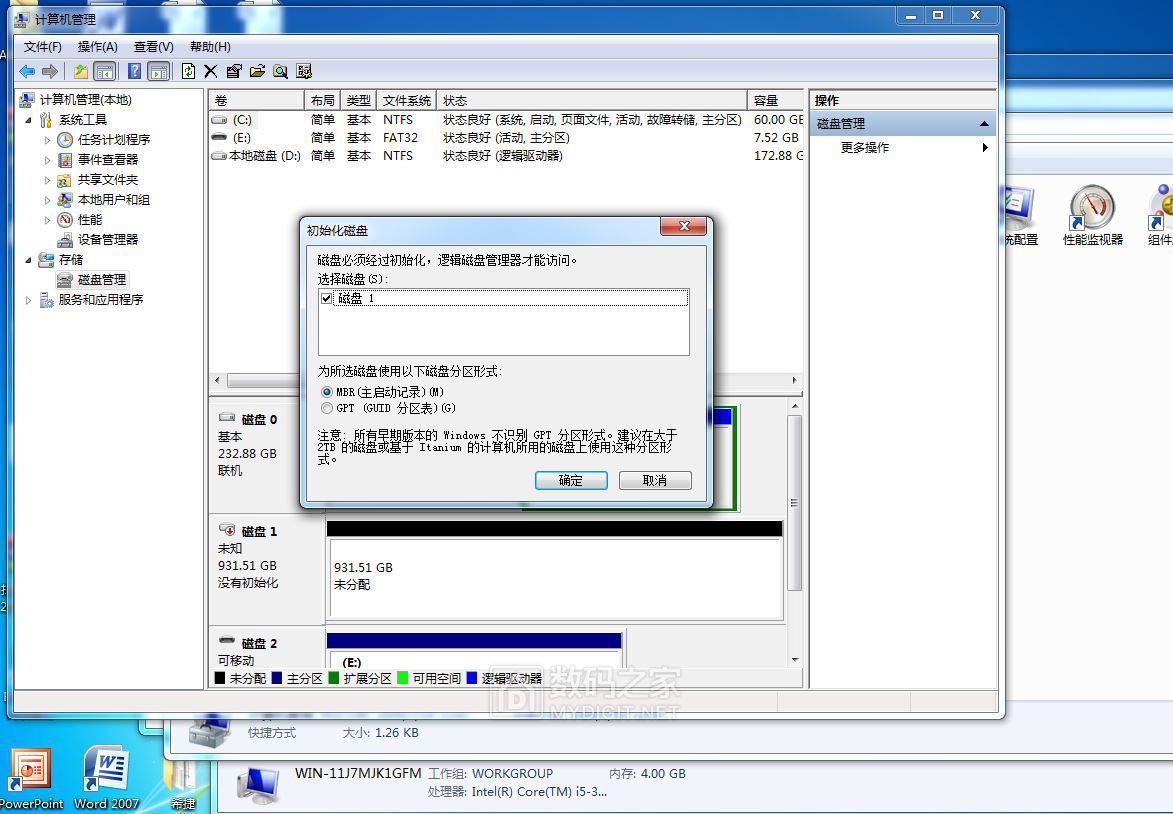The height and width of the screenshot is (814, 1173).
Task: Sort by the 容量 column header
Action: 776,100
